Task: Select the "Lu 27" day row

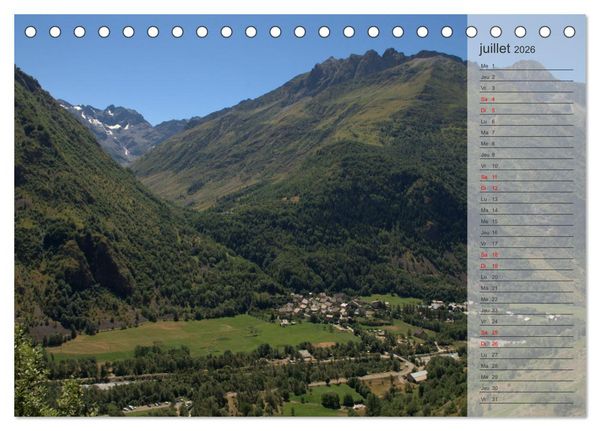Action: pyautogui.click(x=527, y=354)
